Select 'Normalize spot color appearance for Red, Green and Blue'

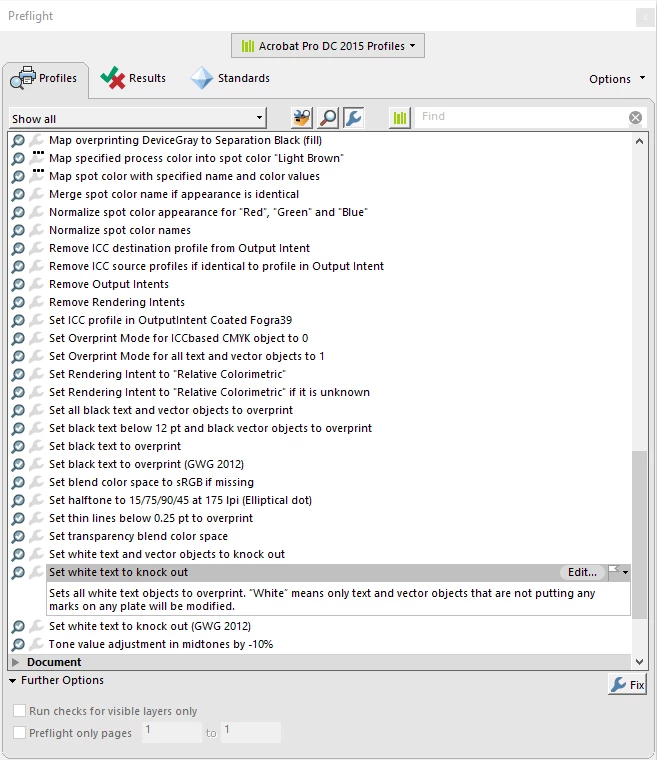coord(208,212)
